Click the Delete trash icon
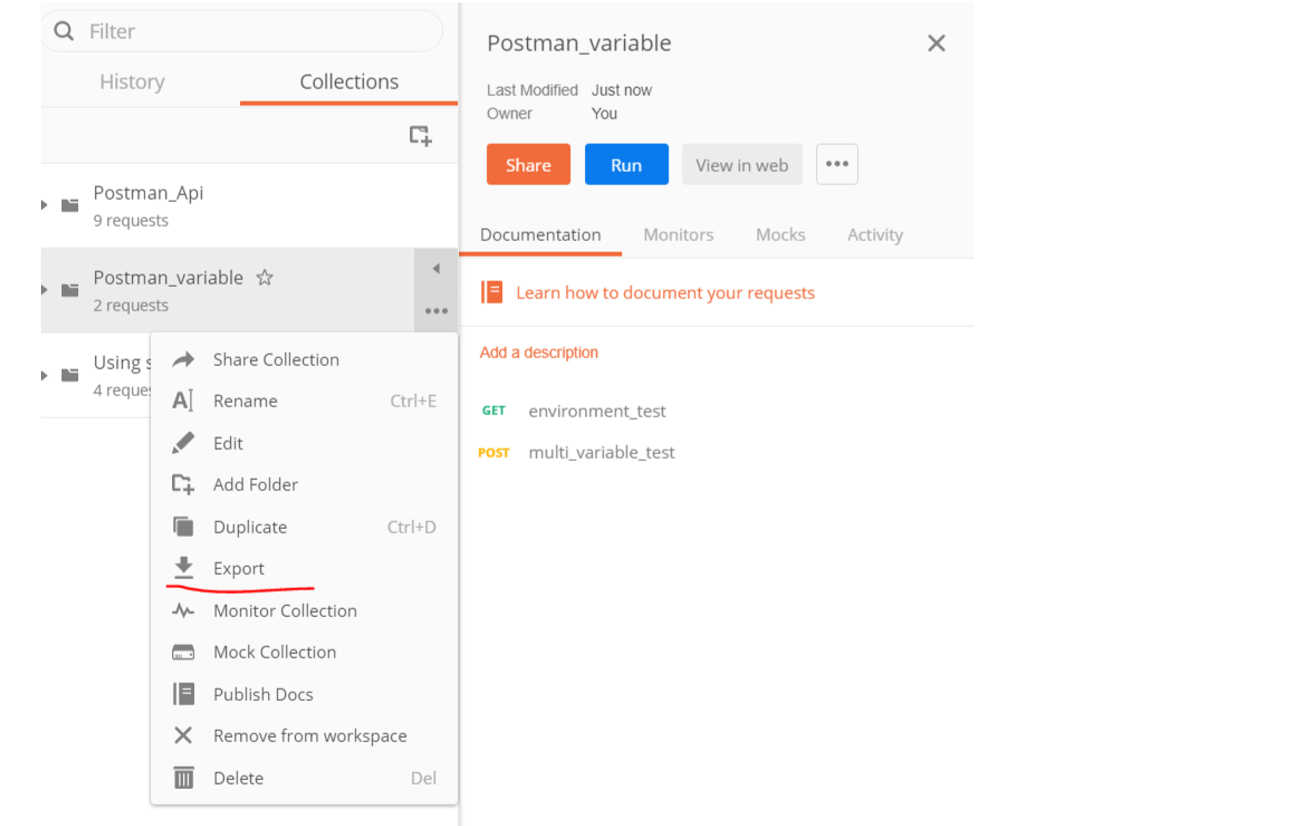 click(x=183, y=778)
